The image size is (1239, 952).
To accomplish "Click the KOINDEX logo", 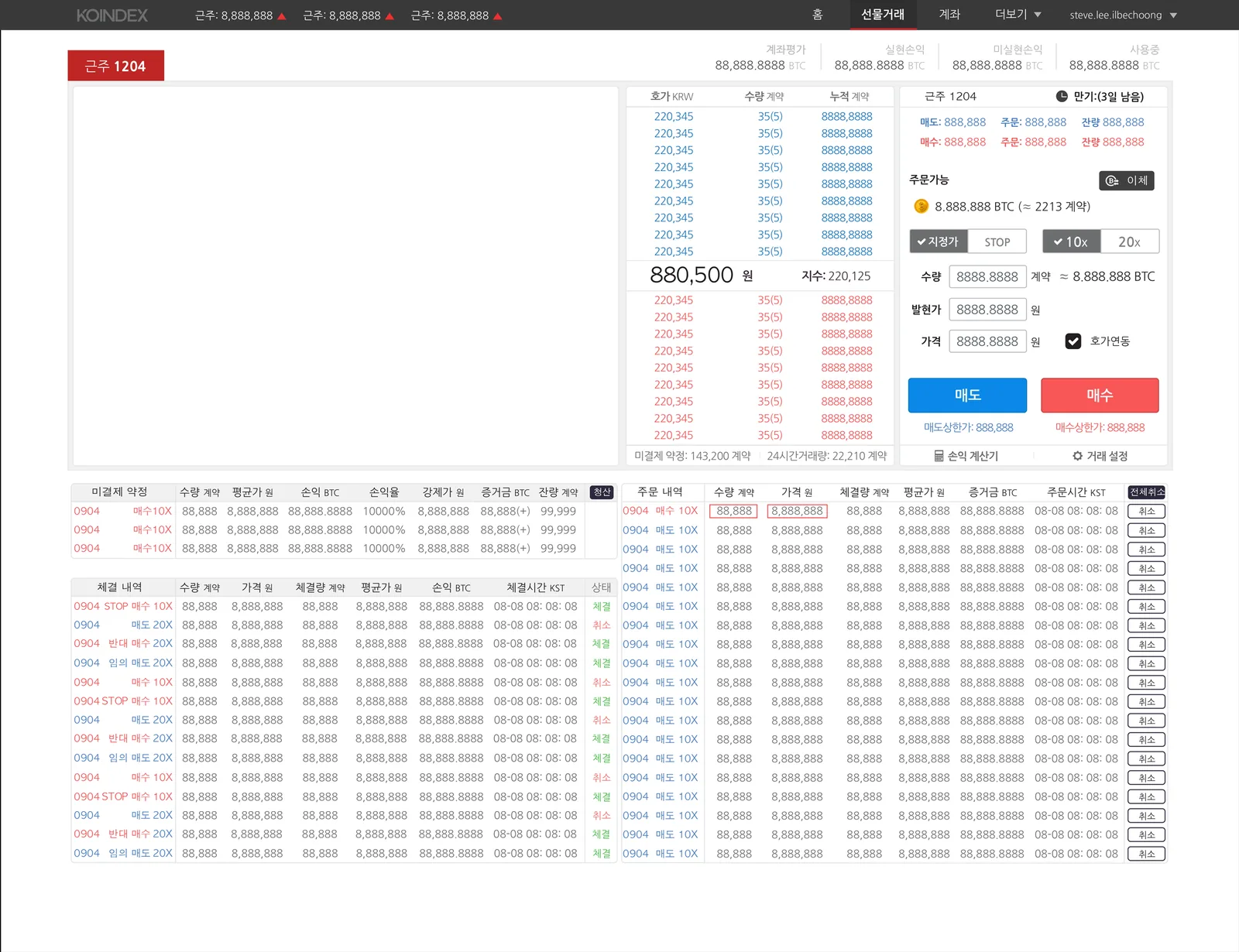I will point(112,15).
